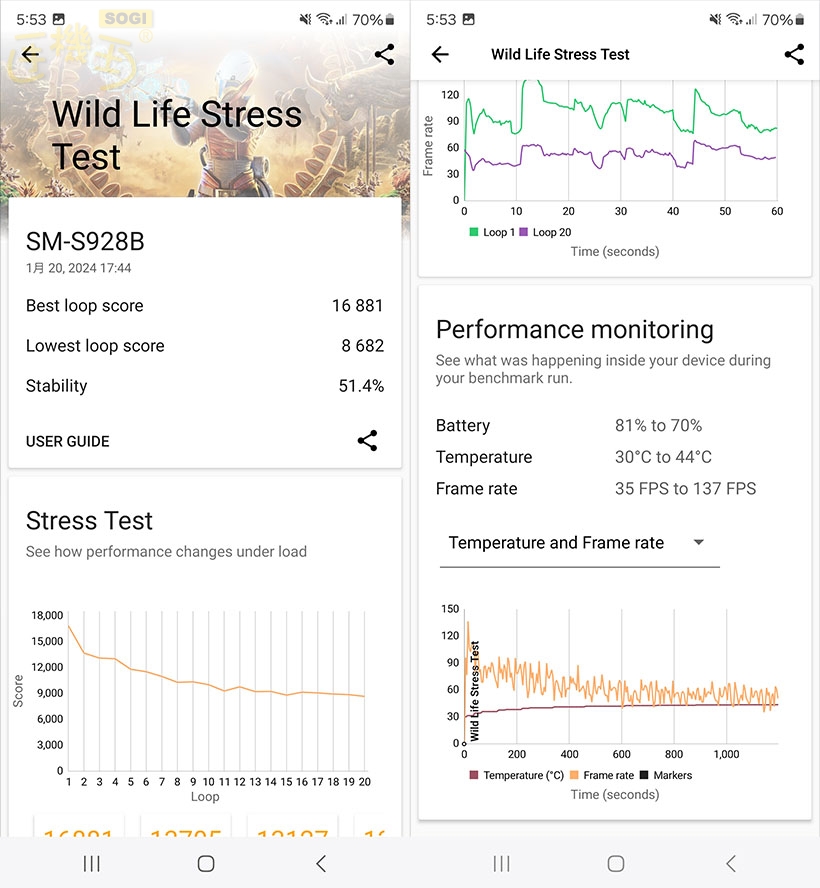Click the dropdown arrow beside Temperature and Frame rate
Screen dimensions: 820x888
tap(699, 543)
